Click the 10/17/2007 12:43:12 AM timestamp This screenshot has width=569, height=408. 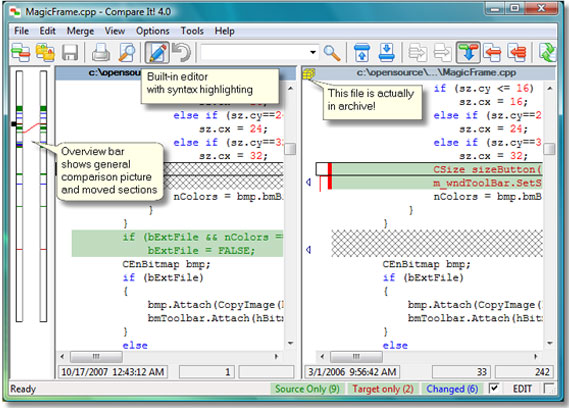tap(113, 372)
